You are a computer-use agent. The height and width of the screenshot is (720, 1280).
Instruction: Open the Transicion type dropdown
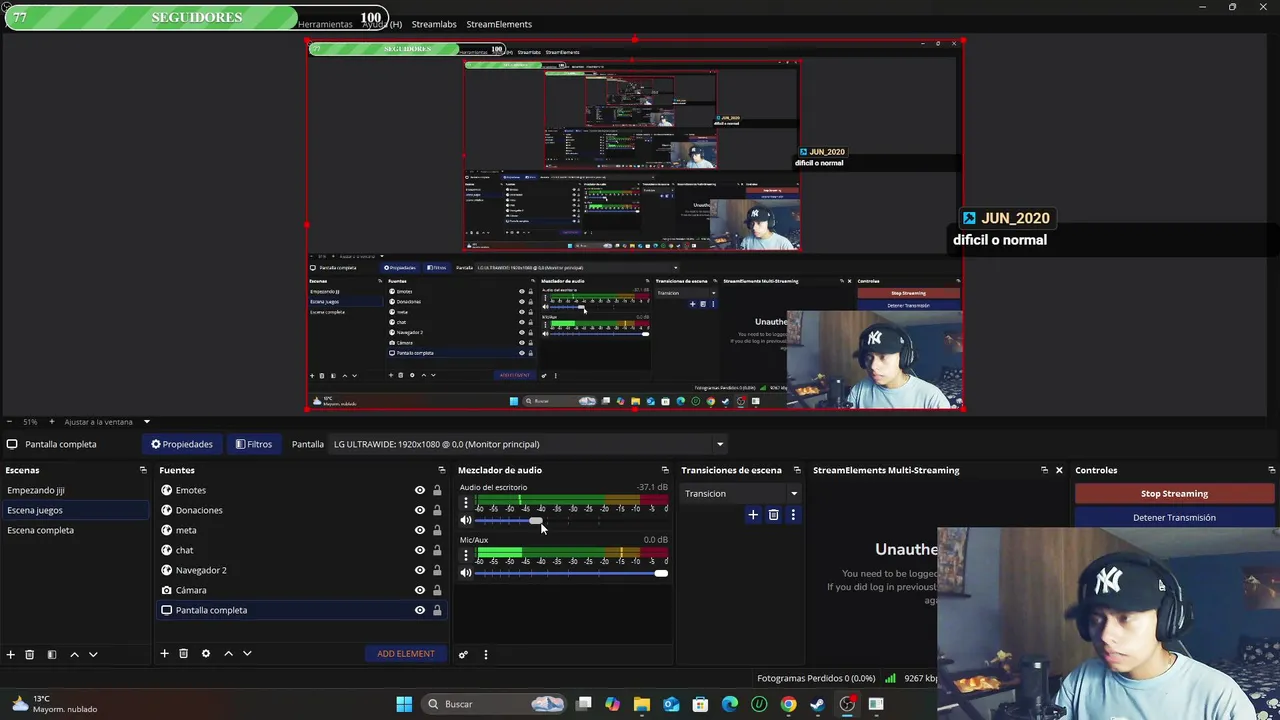coord(741,493)
